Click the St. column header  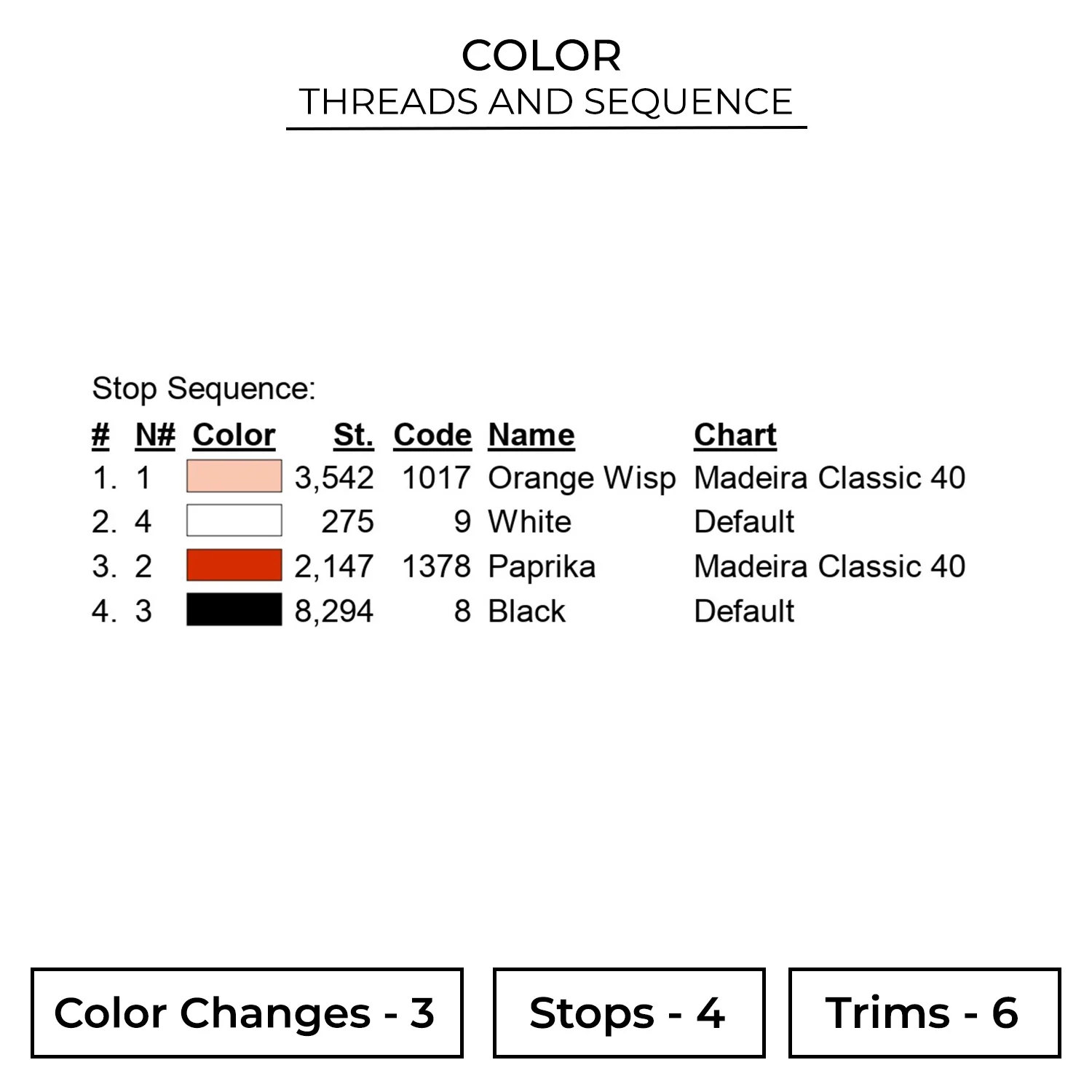(x=354, y=435)
